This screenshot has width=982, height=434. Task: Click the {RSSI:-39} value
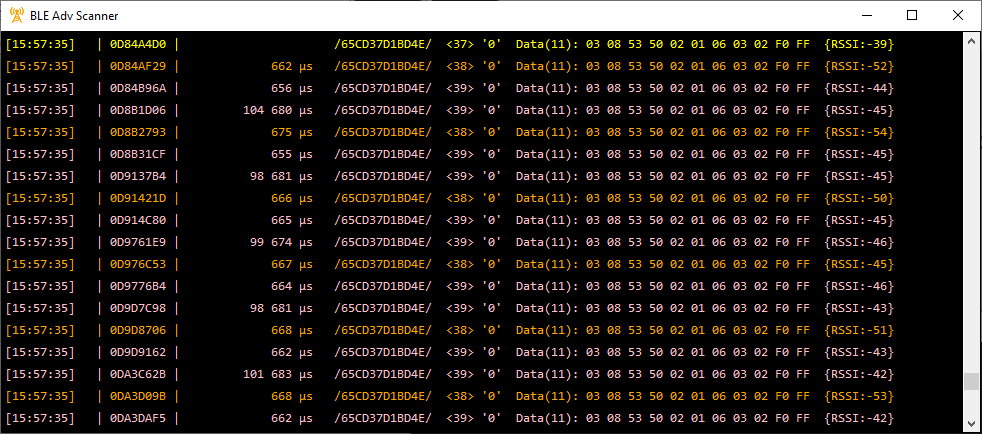pos(859,44)
